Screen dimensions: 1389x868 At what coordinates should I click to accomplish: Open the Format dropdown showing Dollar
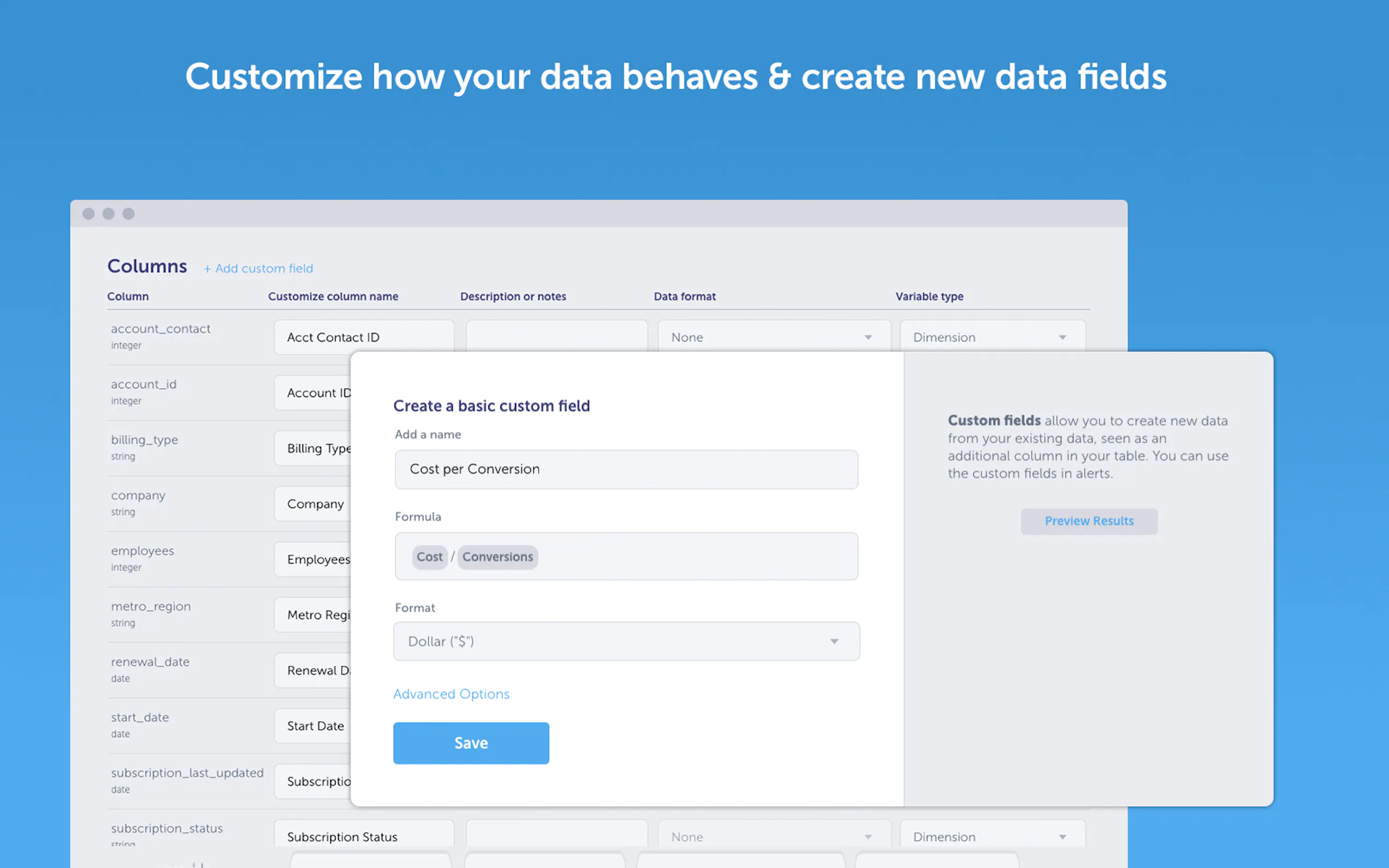pyautogui.click(x=626, y=641)
